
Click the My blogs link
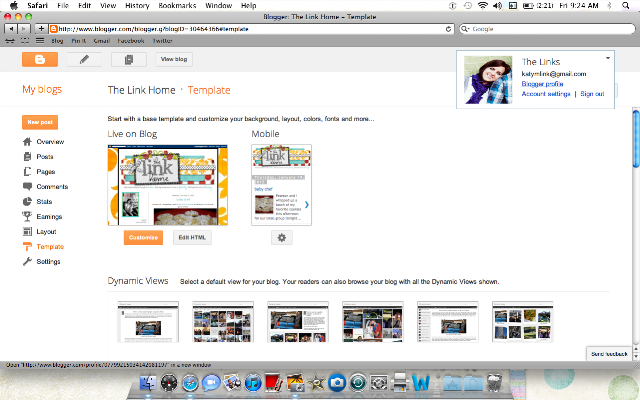[x=42, y=89]
